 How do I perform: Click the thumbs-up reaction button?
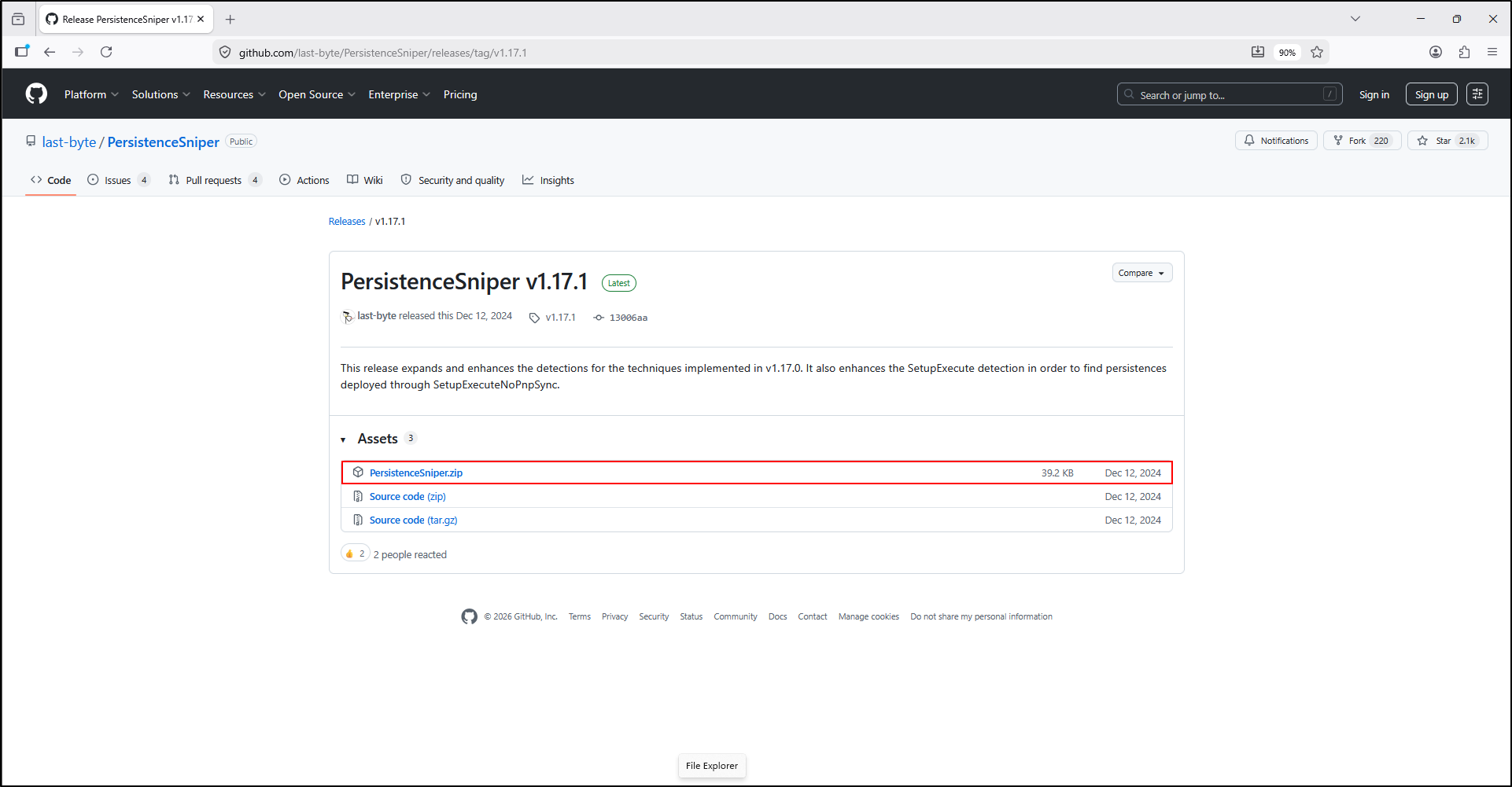[356, 553]
